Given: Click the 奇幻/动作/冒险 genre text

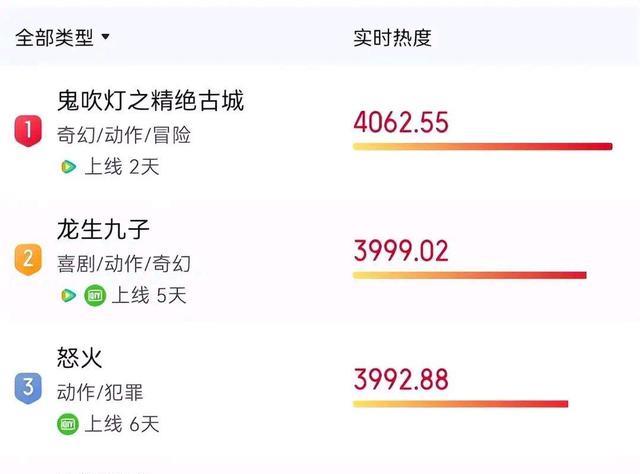Looking at the screenshot, I should coord(124,135).
